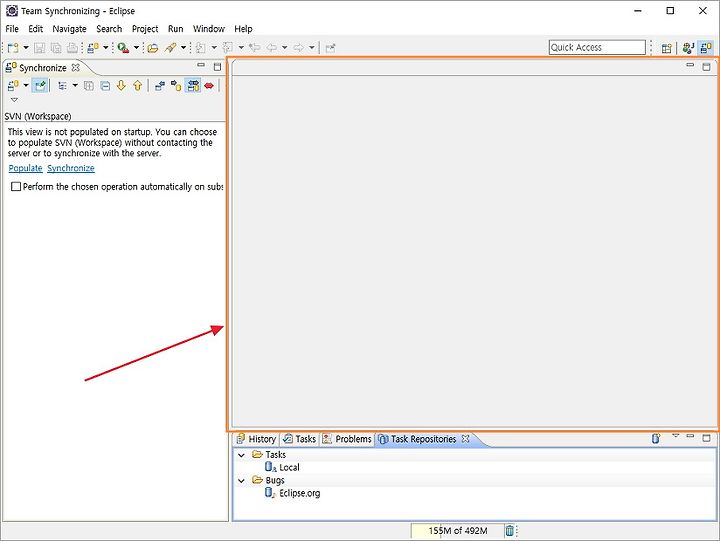Open the Task Repositories view menu

675,436
